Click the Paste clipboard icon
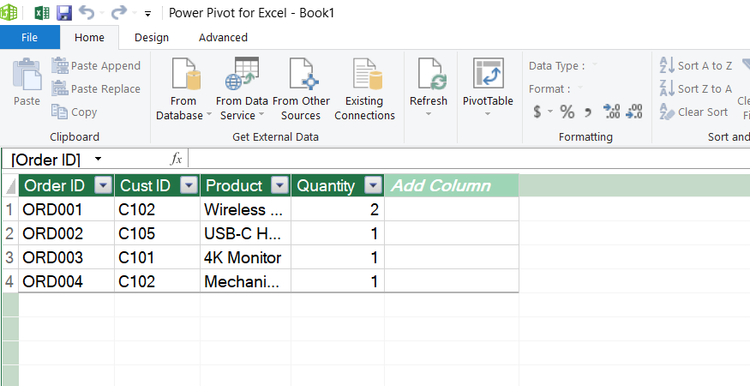The image size is (750, 386). coord(27,74)
